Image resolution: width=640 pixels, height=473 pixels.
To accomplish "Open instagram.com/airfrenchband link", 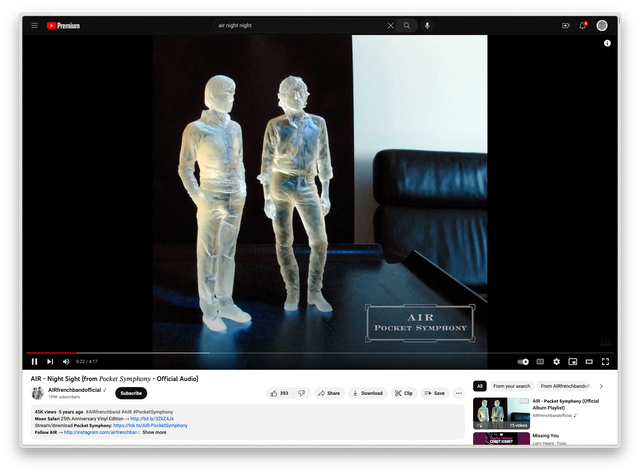I will pyautogui.click(x=102, y=432).
